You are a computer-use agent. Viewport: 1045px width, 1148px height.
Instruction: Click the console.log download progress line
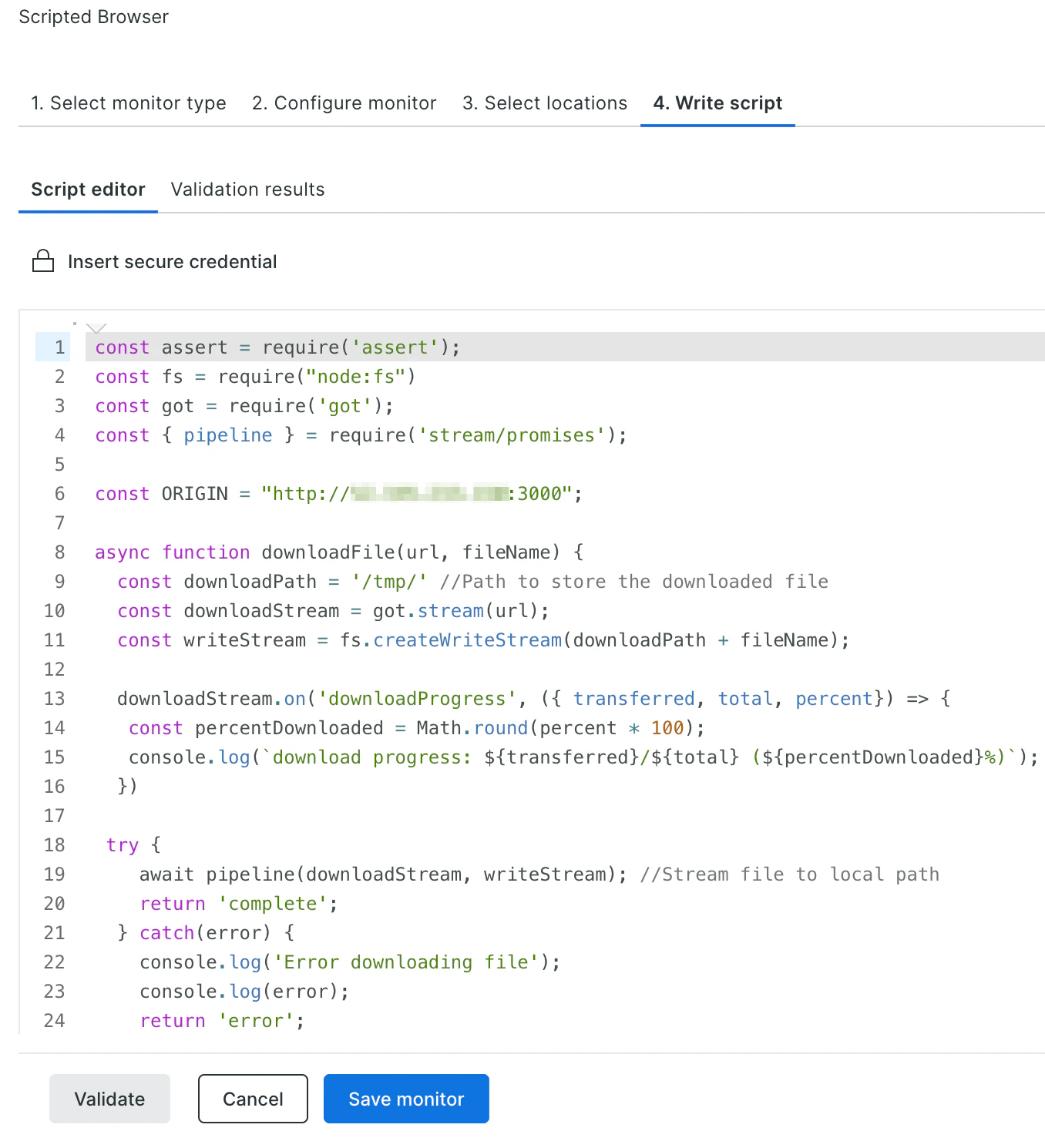pos(583,757)
